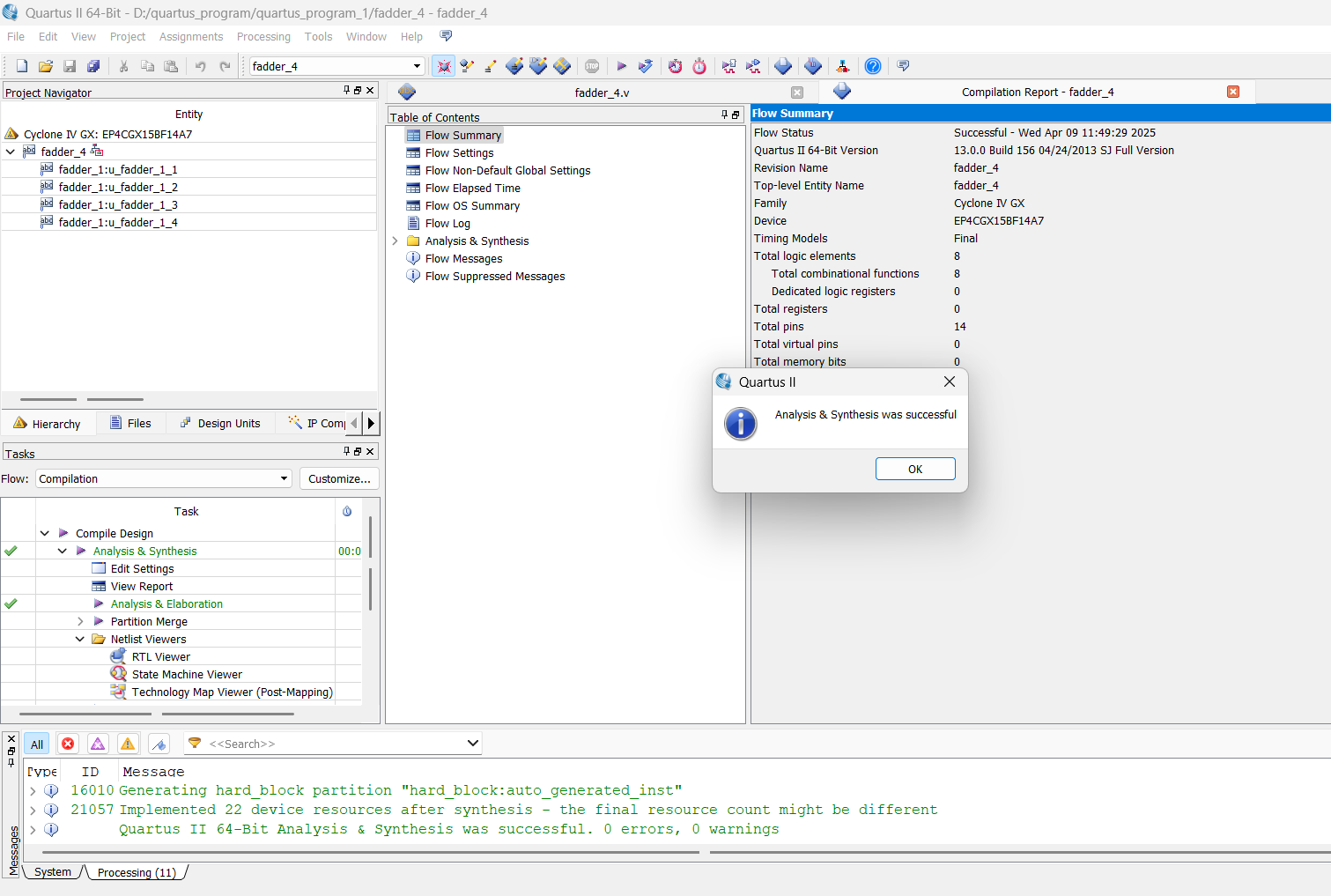Open the messages Search dropdown arrow

click(x=473, y=744)
